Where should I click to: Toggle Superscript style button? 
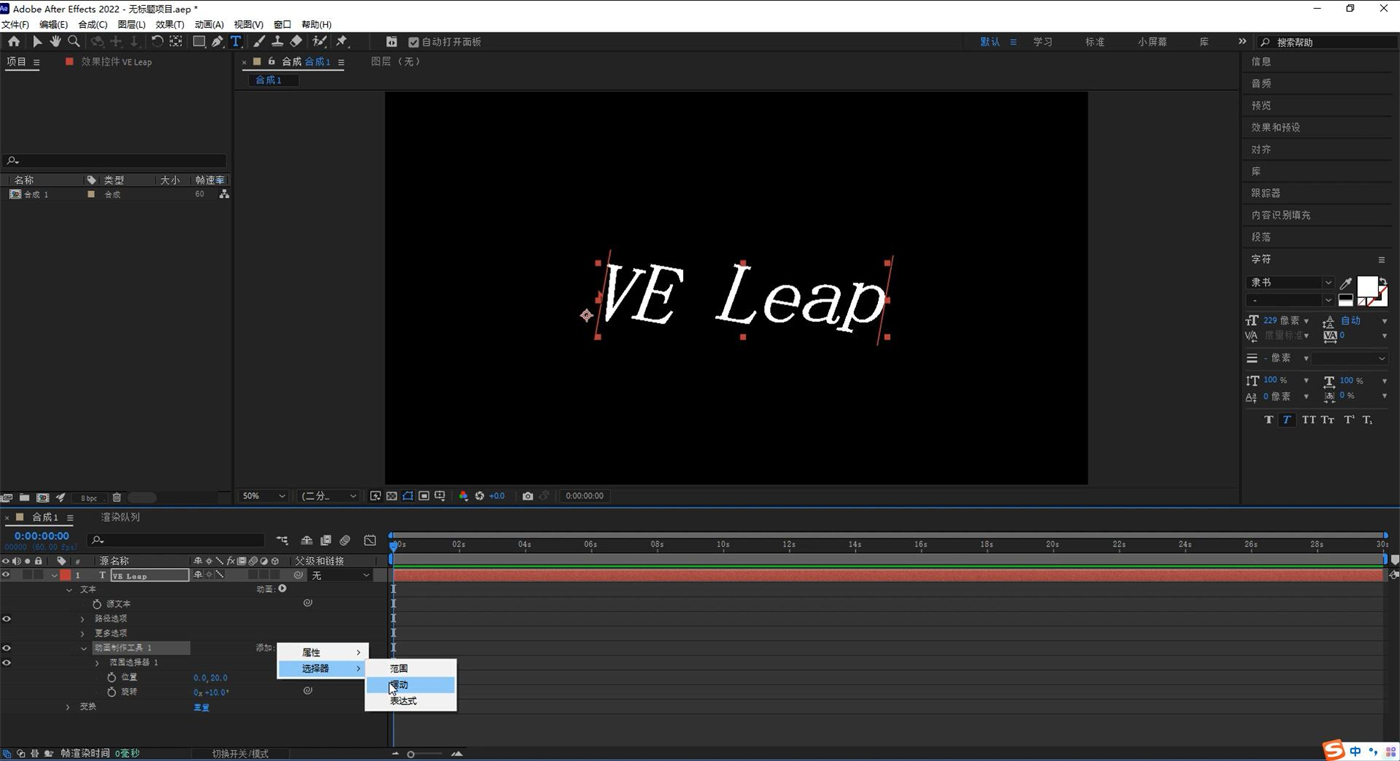(x=1349, y=420)
